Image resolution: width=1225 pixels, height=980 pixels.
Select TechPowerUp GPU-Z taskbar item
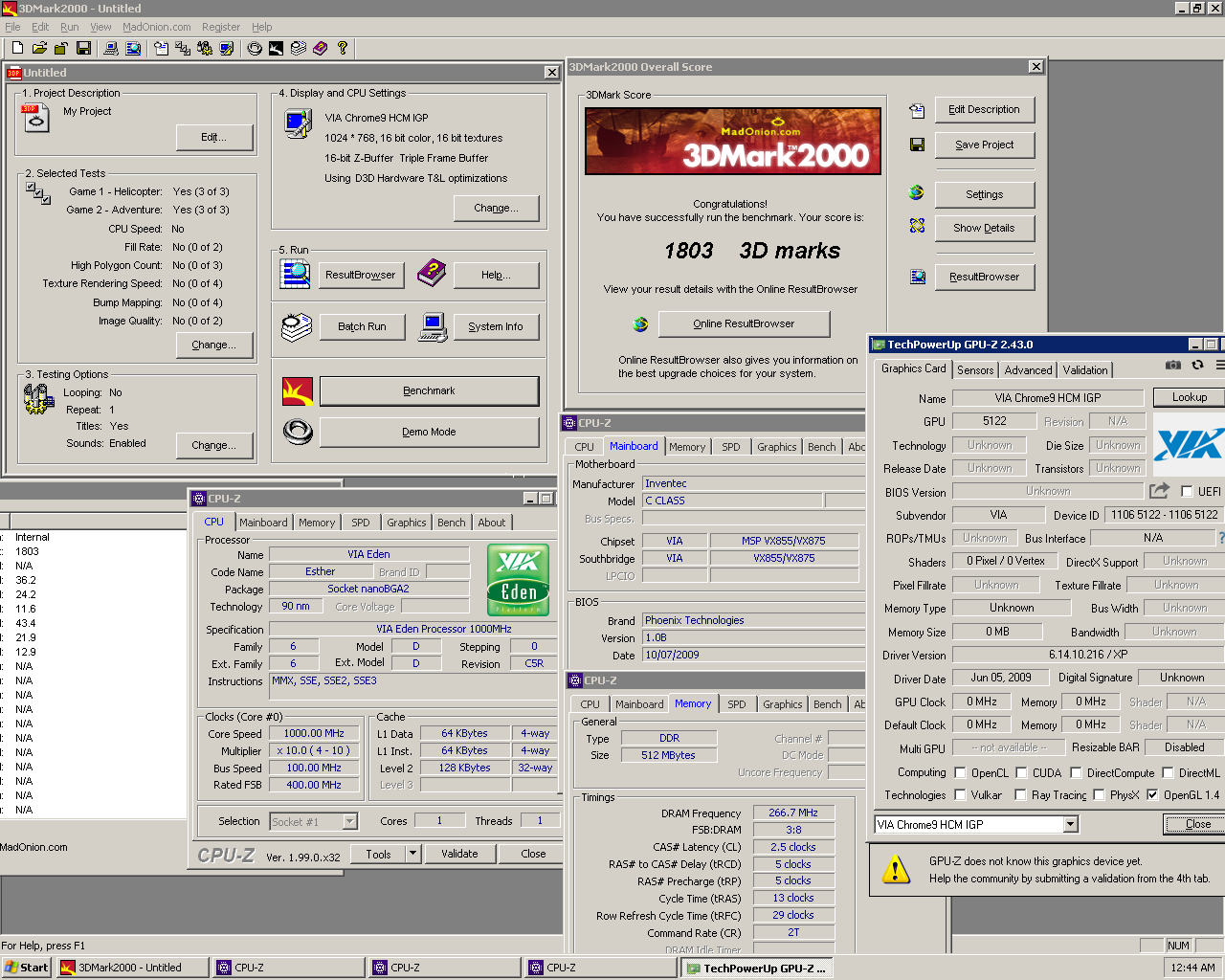click(756, 968)
